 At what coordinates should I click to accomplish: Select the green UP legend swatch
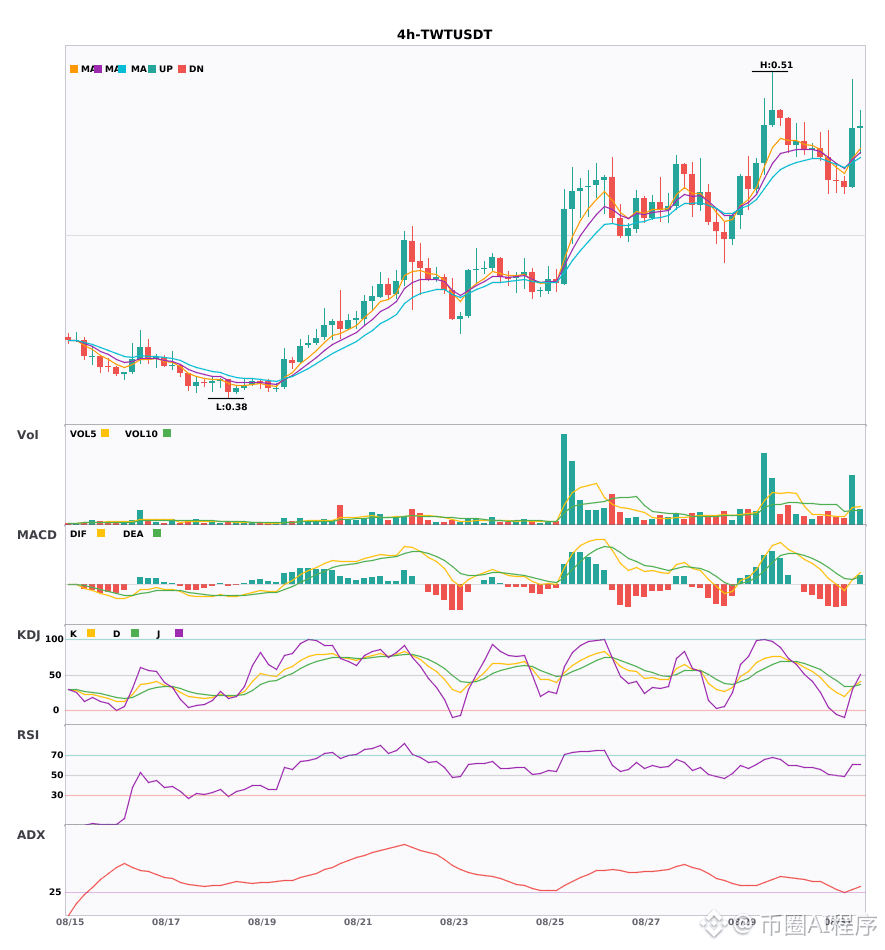pyautogui.click(x=152, y=69)
